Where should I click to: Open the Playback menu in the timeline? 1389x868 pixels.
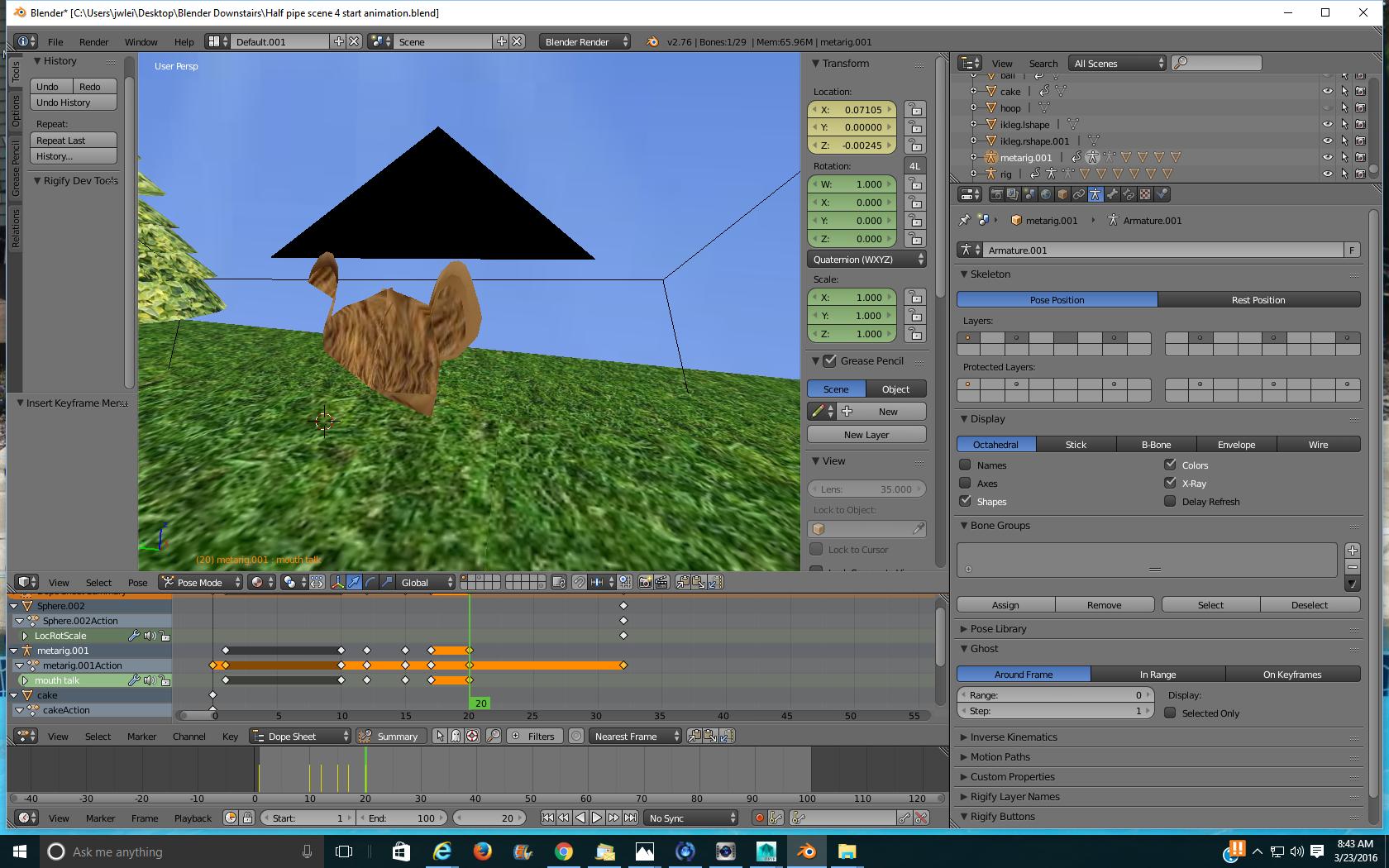pos(193,818)
